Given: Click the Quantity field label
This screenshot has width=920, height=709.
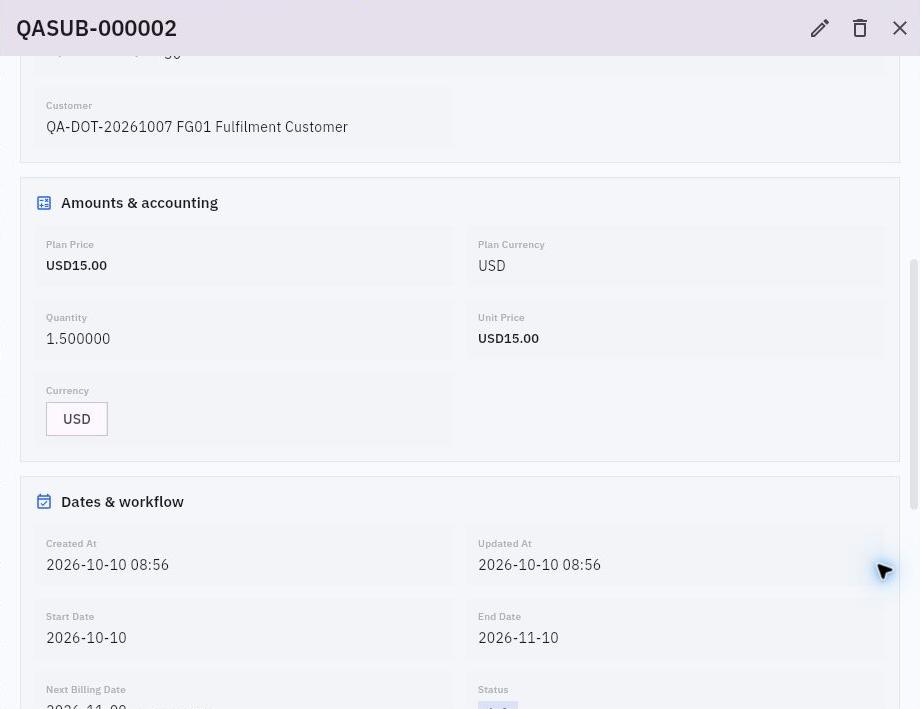Looking at the screenshot, I should tap(66, 318).
